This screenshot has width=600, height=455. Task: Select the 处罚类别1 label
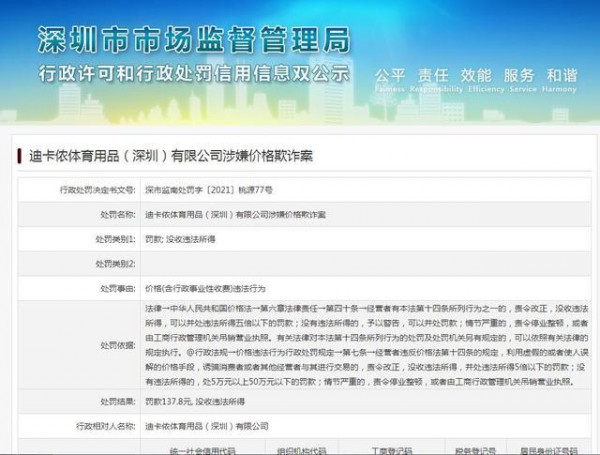(116, 239)
